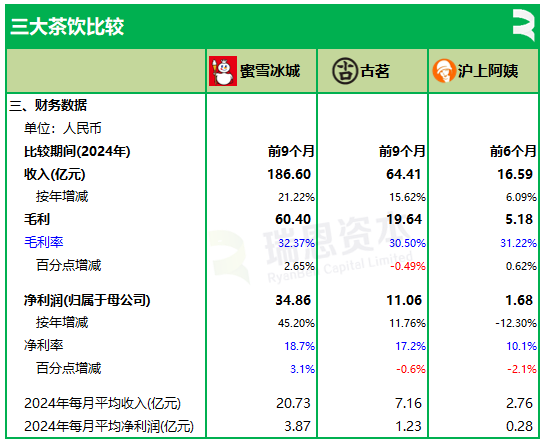
Task: Select Mixue revenue value 186.60
Action: tap(289, 174)
